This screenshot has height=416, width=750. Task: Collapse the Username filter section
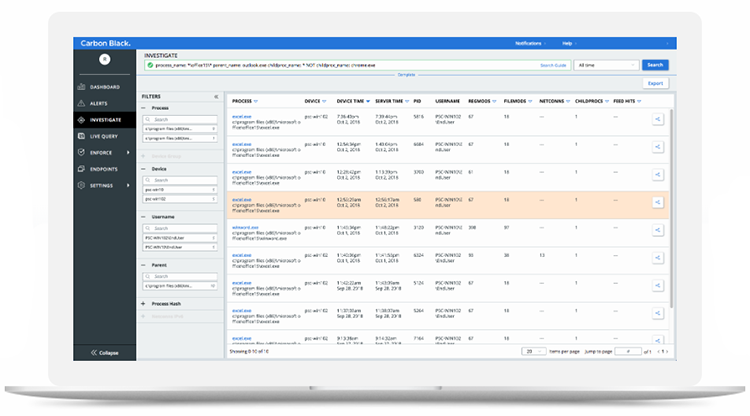[143, 217]
